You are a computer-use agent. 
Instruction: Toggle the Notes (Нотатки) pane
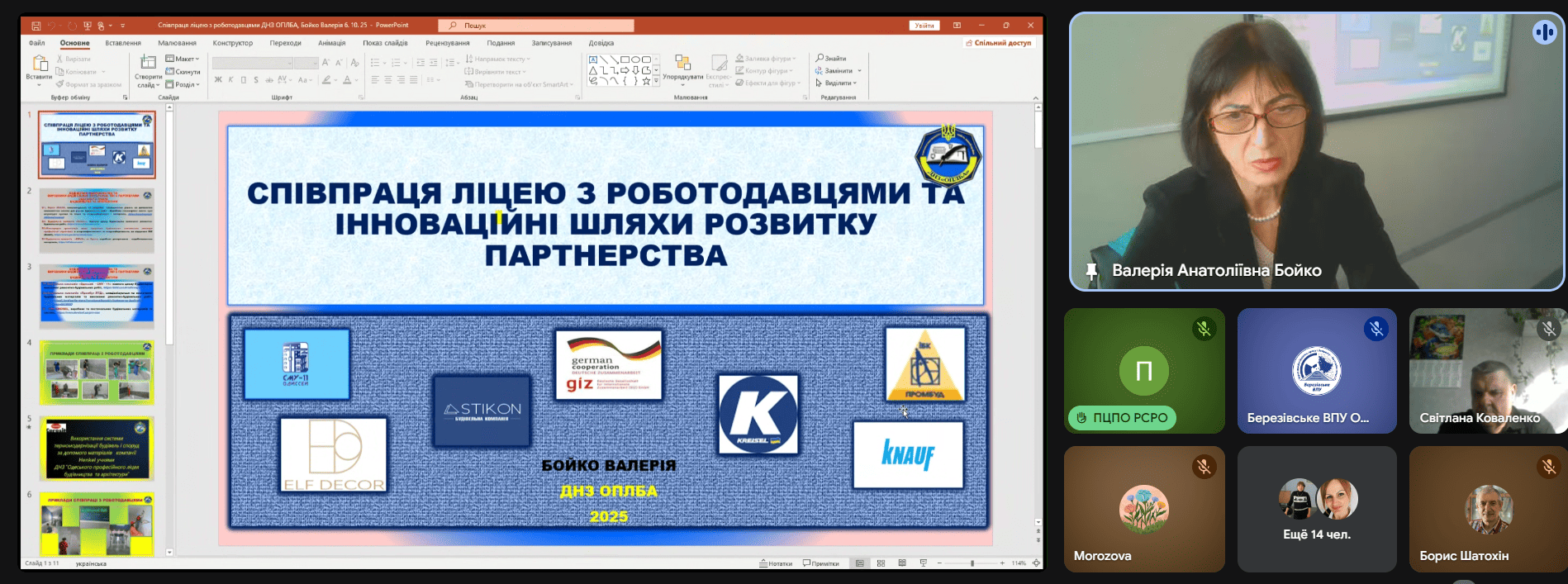pyautogui.click(x=776, y=563)
